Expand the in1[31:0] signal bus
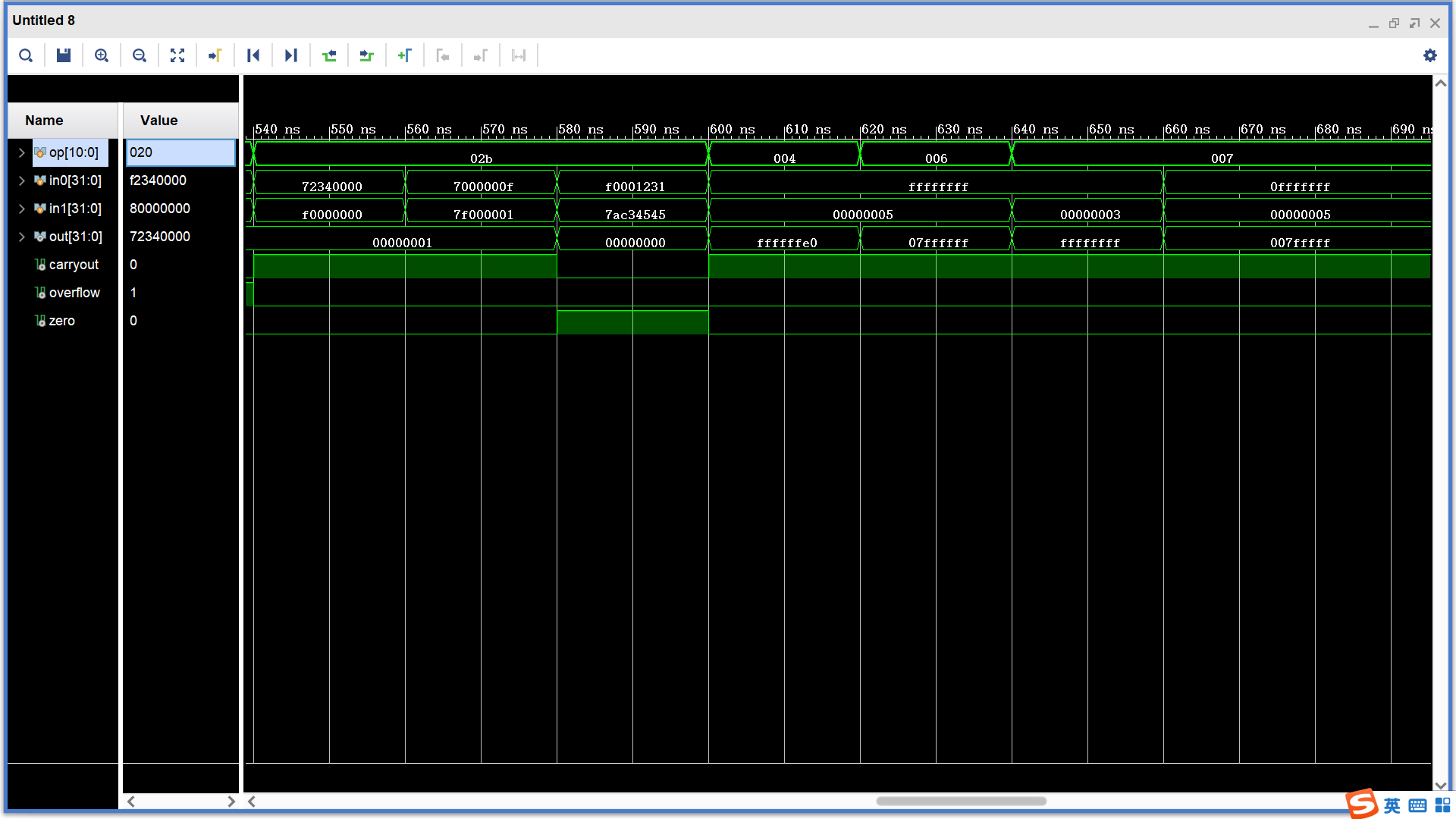Image resolution: width=1456 pixels, height=819 pixels. pos(21,208)
